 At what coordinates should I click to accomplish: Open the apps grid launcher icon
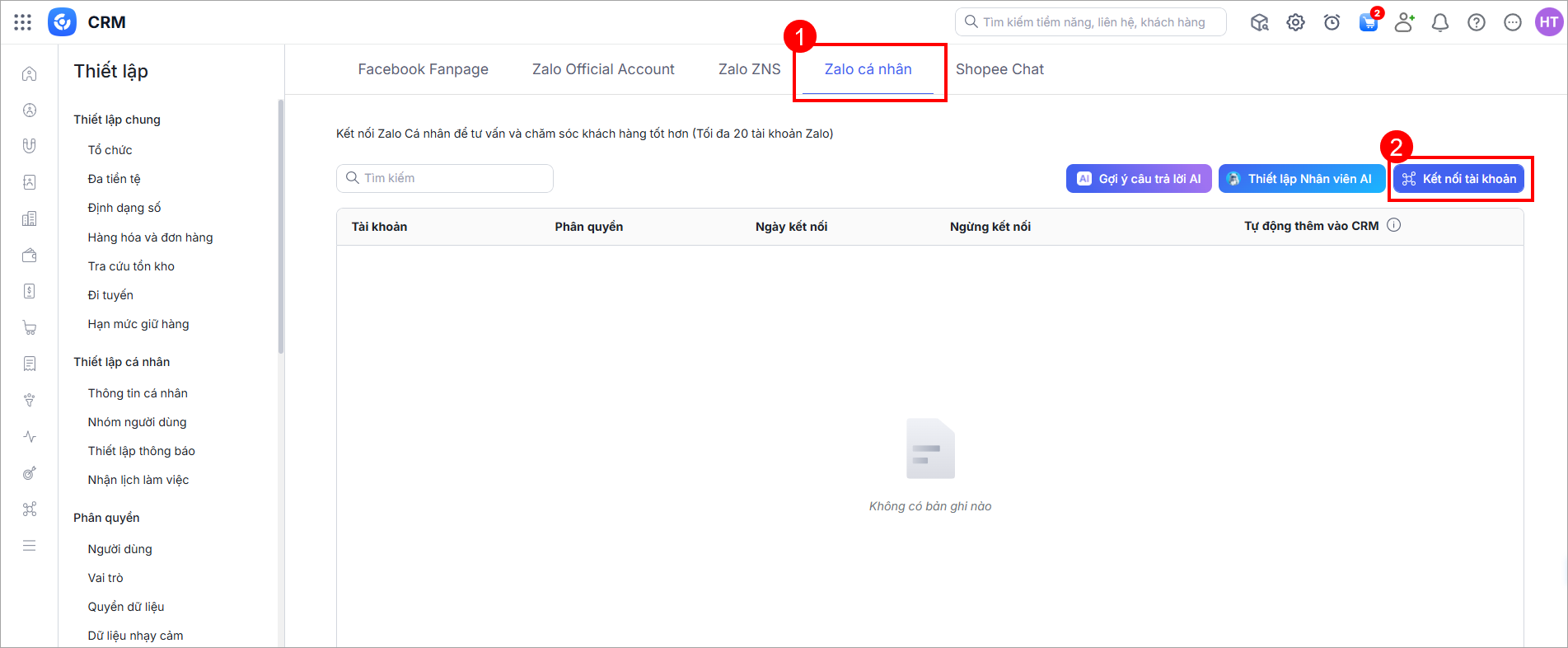pyautogui.click(x=23, y=22)
